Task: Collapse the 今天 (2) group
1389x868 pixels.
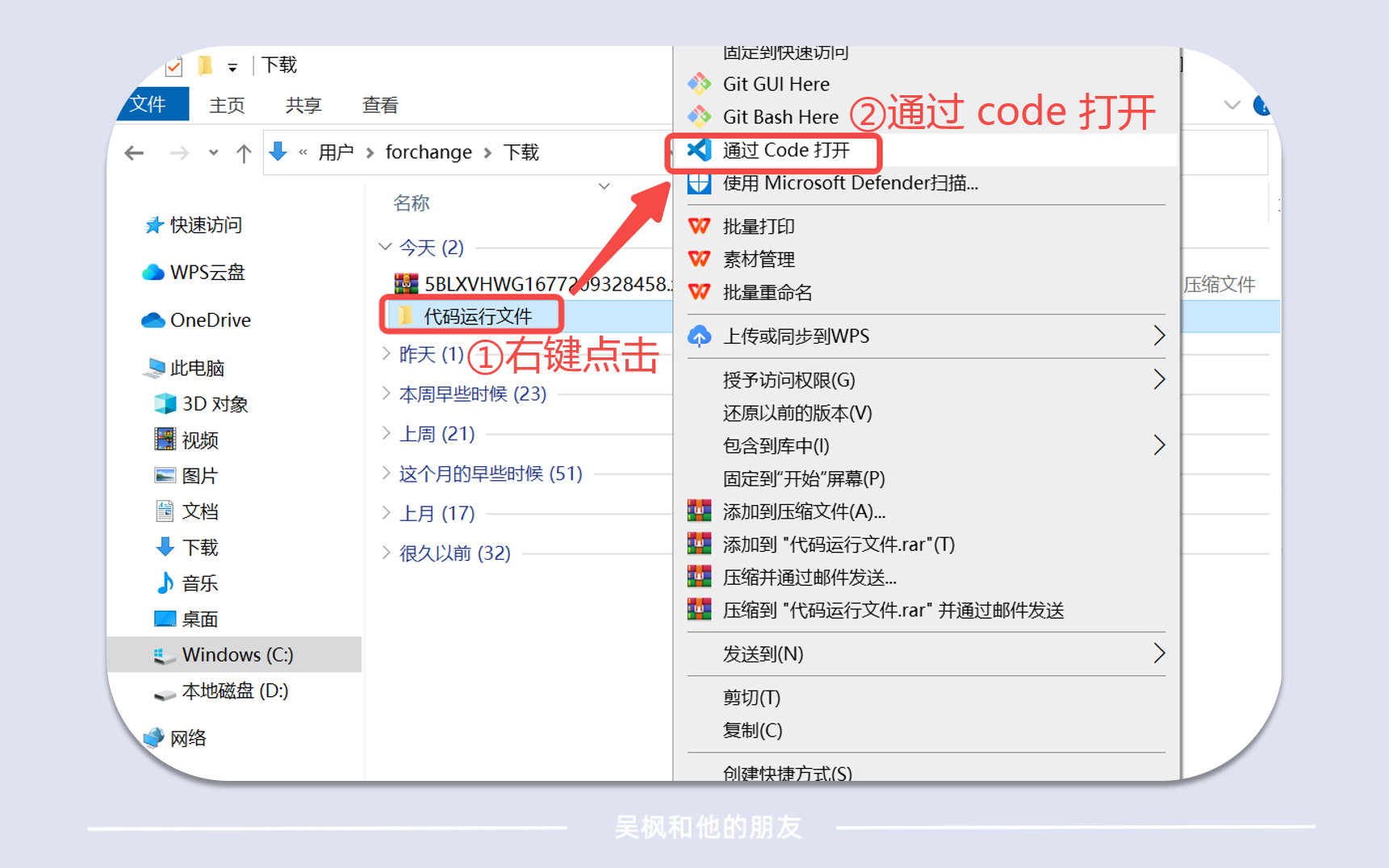Action: (x=385, y=247)
